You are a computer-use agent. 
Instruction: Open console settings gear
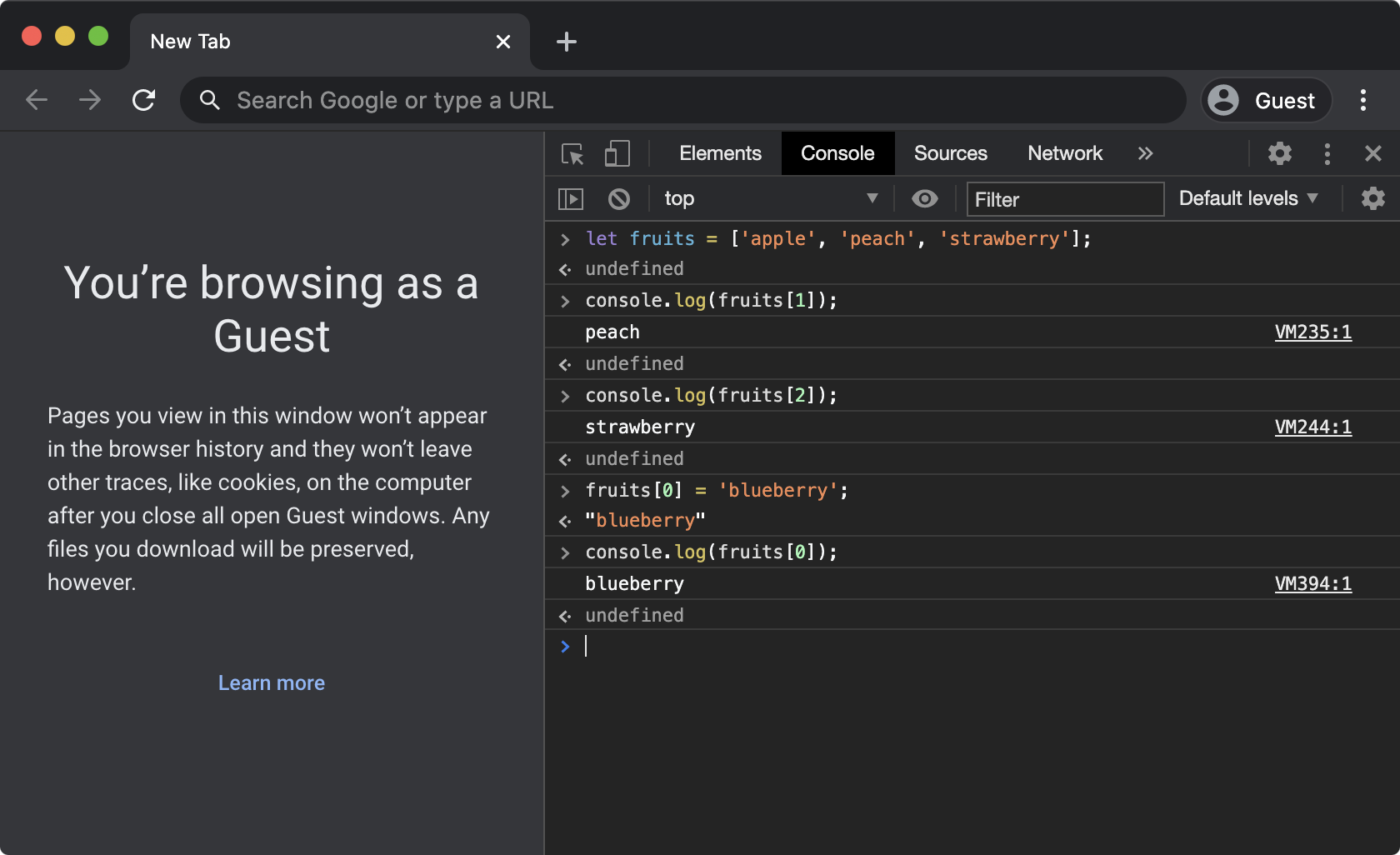(1372, 198)
